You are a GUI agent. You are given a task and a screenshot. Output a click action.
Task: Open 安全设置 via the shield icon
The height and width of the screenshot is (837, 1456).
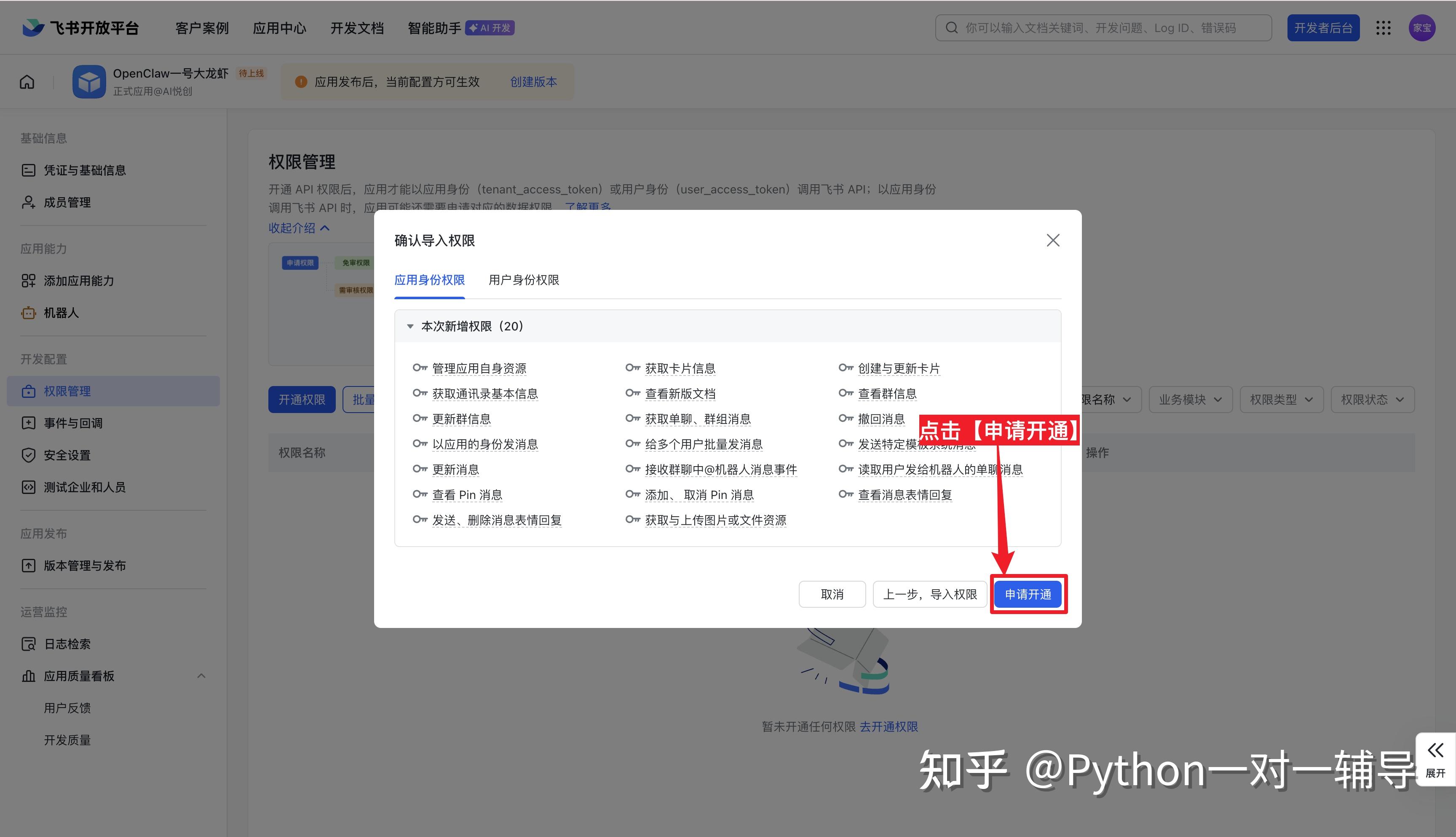click(28, 455)
